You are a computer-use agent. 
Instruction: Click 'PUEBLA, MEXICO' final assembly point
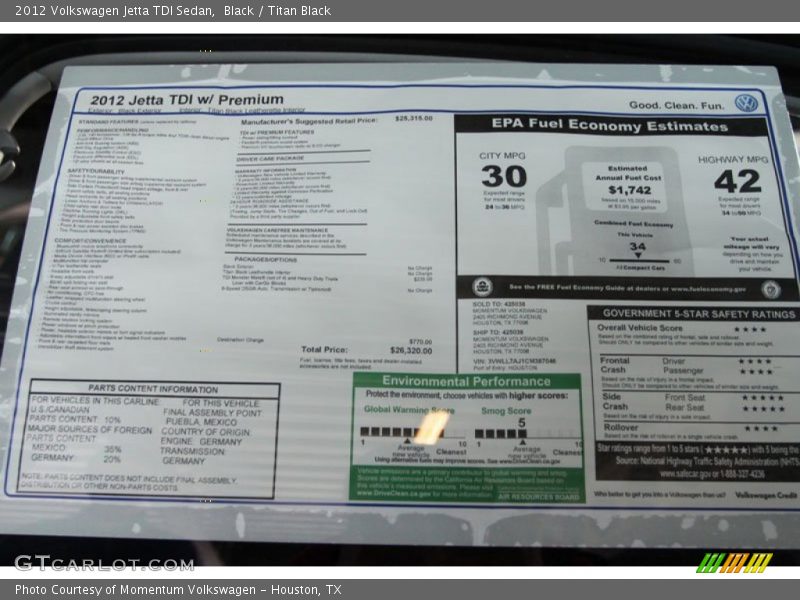(202, 422)
